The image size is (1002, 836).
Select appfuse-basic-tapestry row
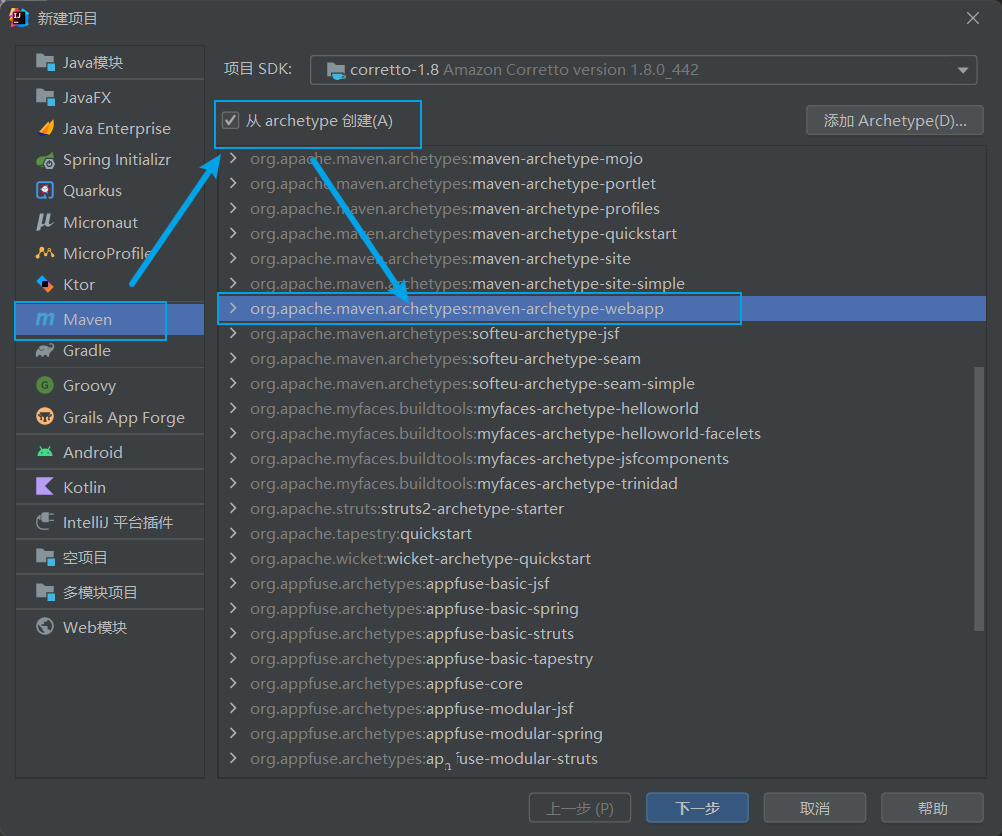coord(601,658)
